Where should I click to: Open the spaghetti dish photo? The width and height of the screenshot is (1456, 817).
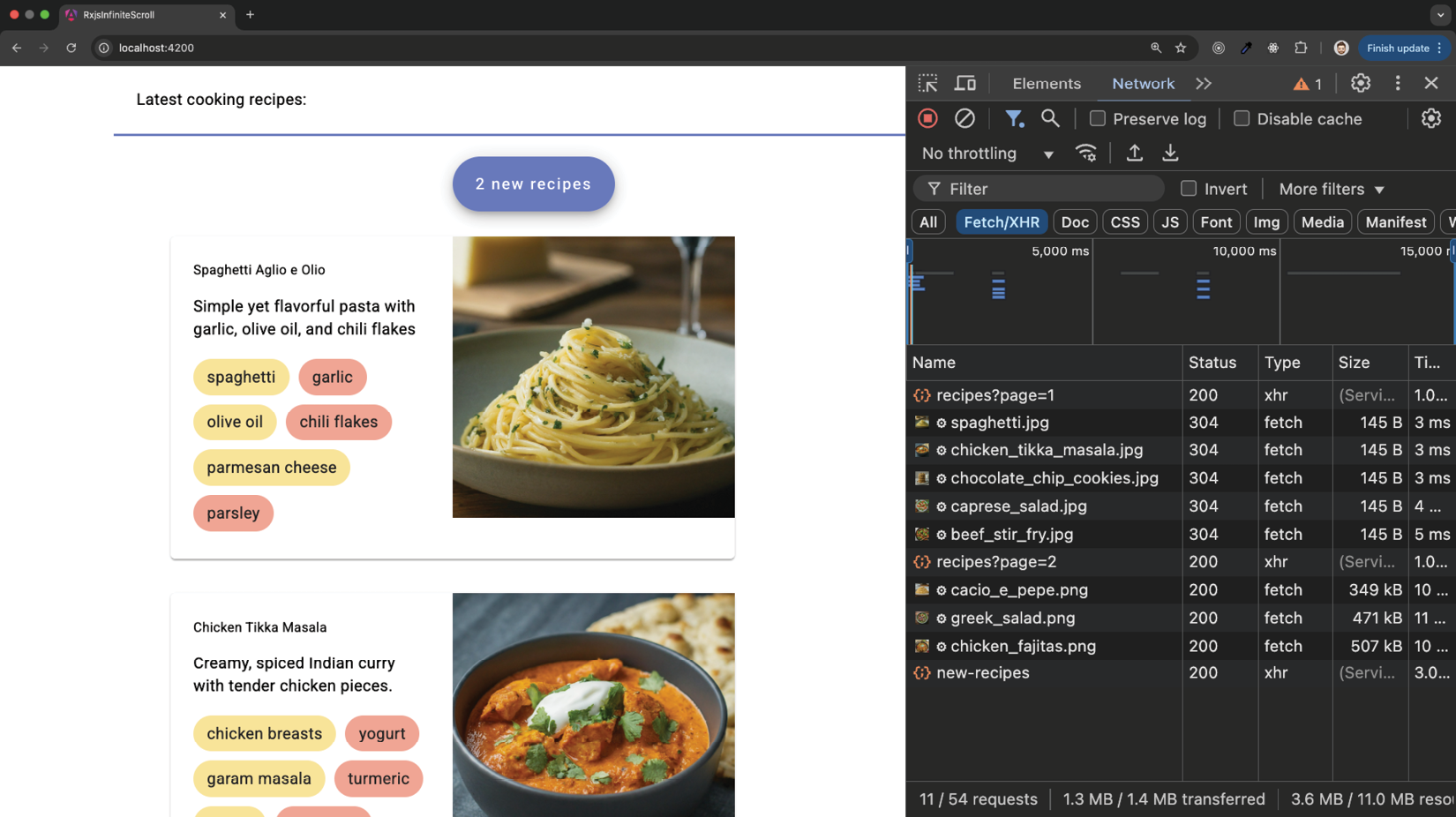tap(593, 377)
